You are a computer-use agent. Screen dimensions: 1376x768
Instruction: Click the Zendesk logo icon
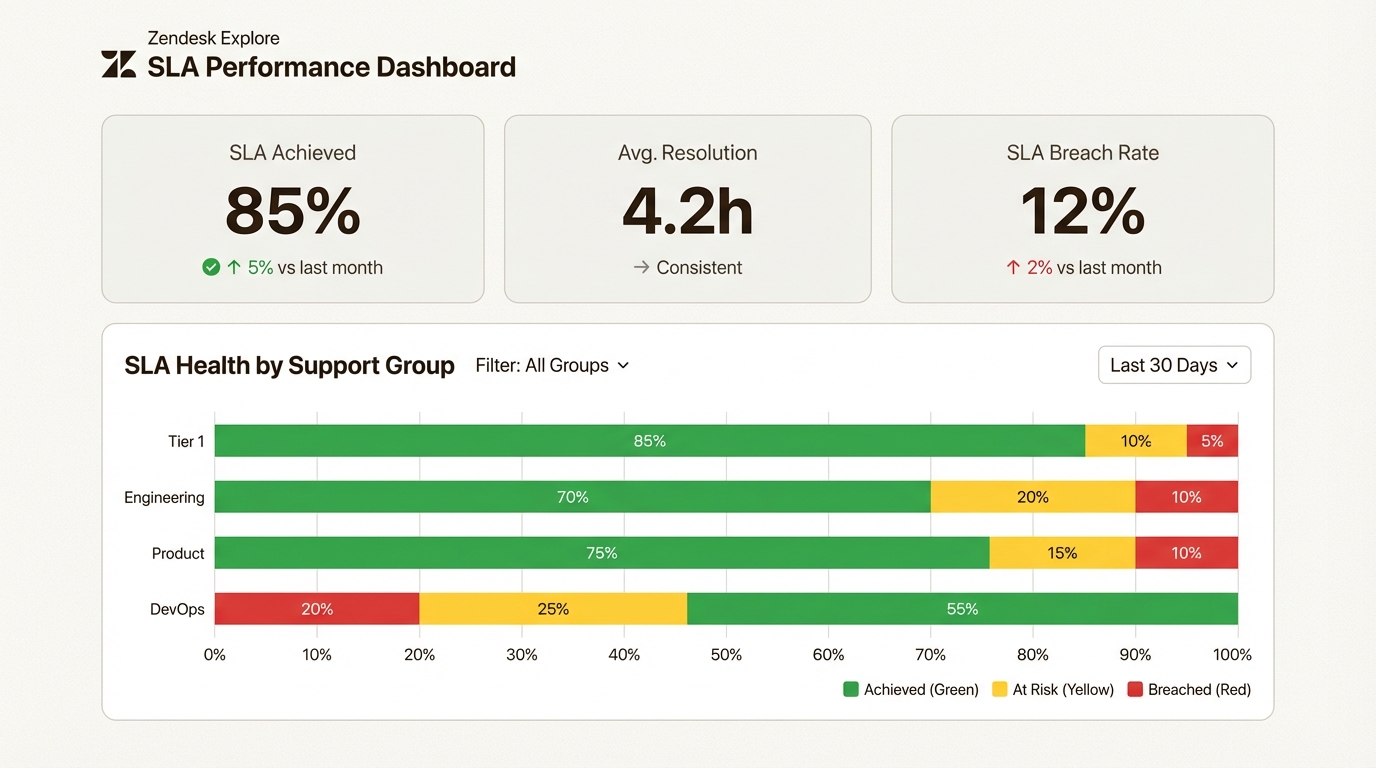[119, 62]
